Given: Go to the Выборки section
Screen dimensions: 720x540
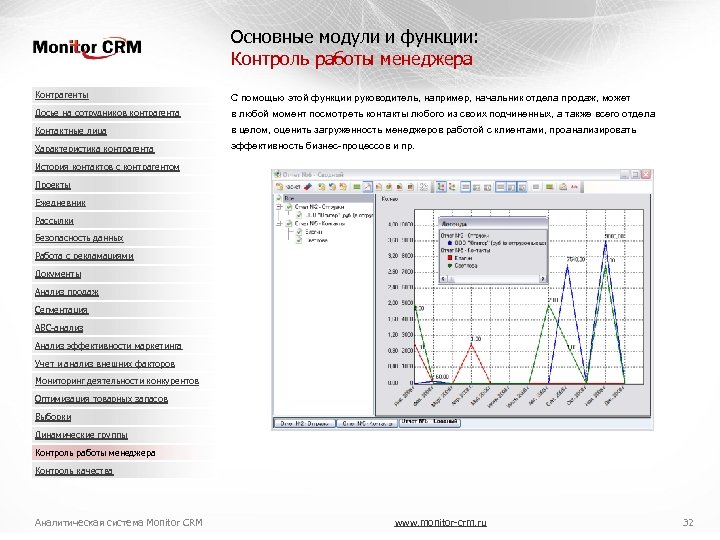Looking at the screenshot, I should [53, 416].
